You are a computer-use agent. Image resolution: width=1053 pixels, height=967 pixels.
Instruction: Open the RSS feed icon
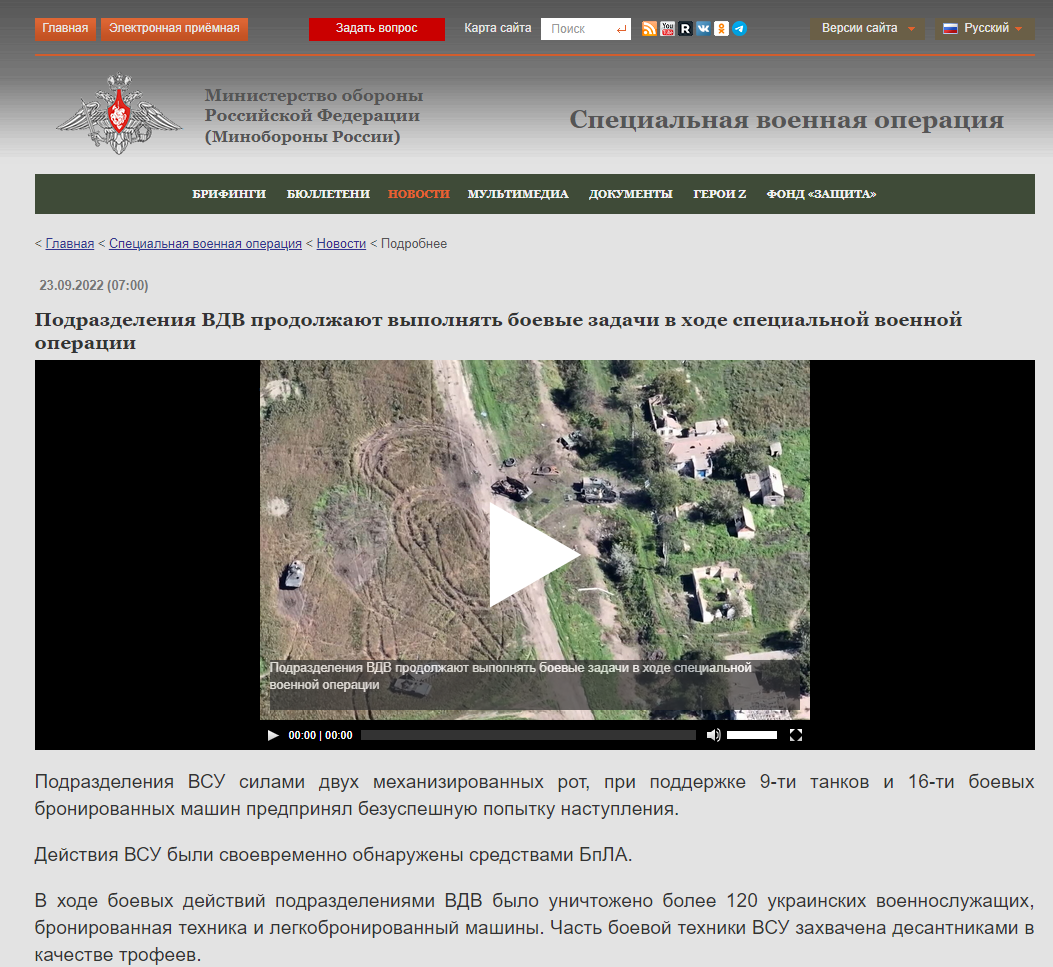[649, 29]
